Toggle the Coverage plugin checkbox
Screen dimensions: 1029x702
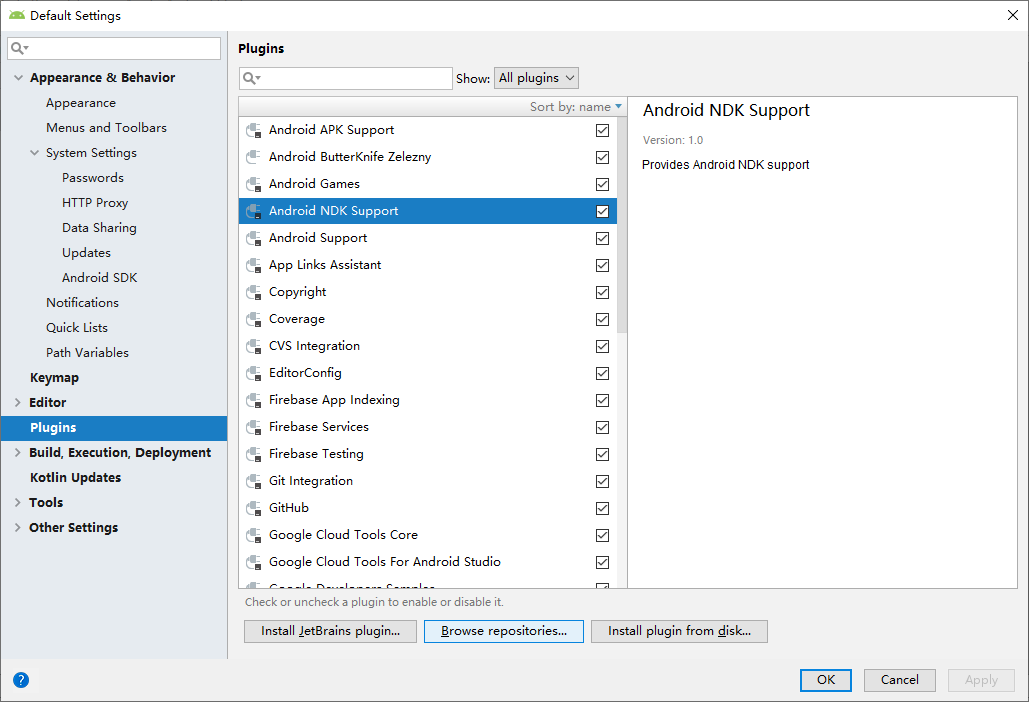[x=602, y=319]
